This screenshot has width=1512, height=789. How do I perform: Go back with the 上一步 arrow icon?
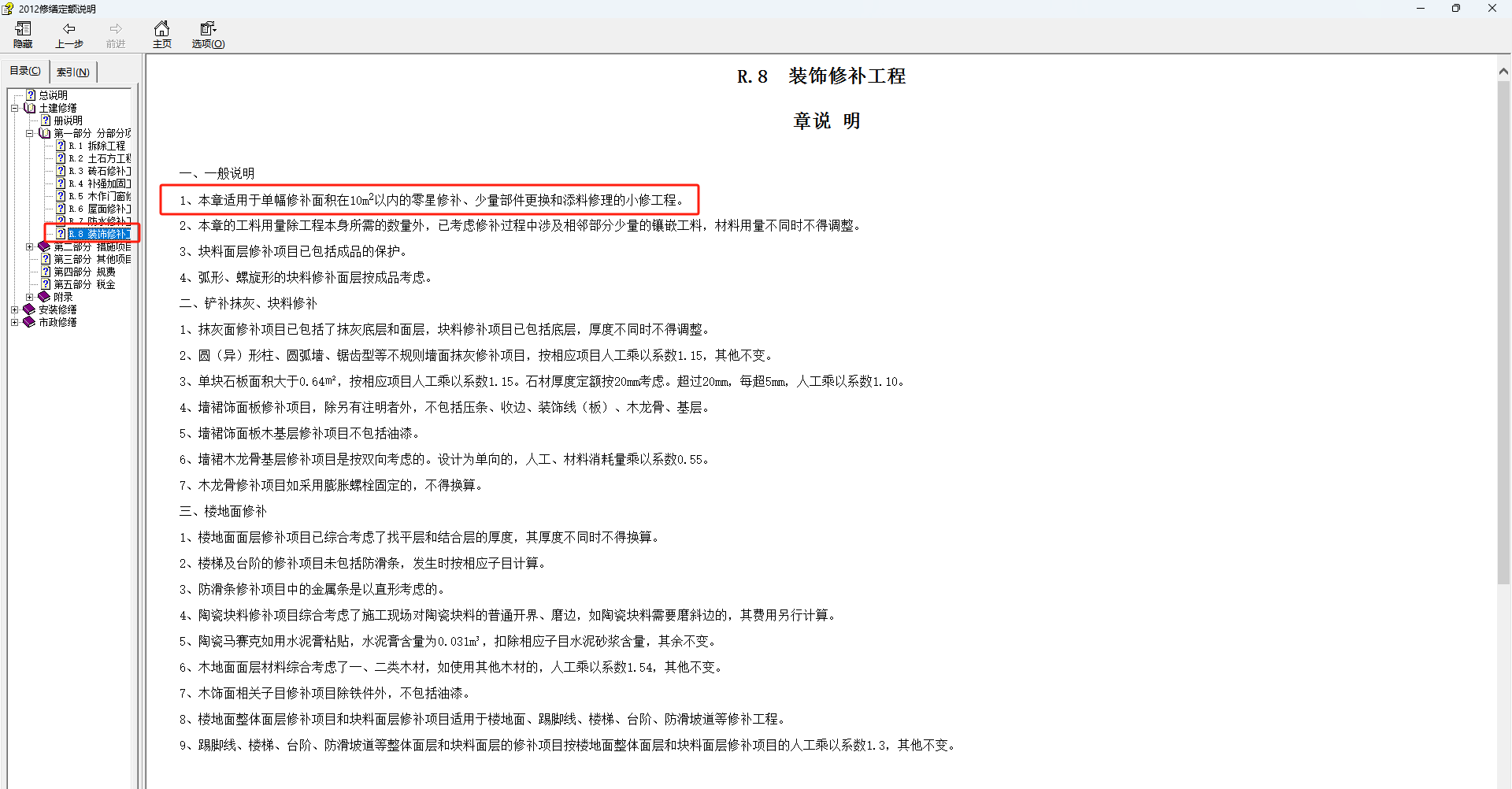69,29
